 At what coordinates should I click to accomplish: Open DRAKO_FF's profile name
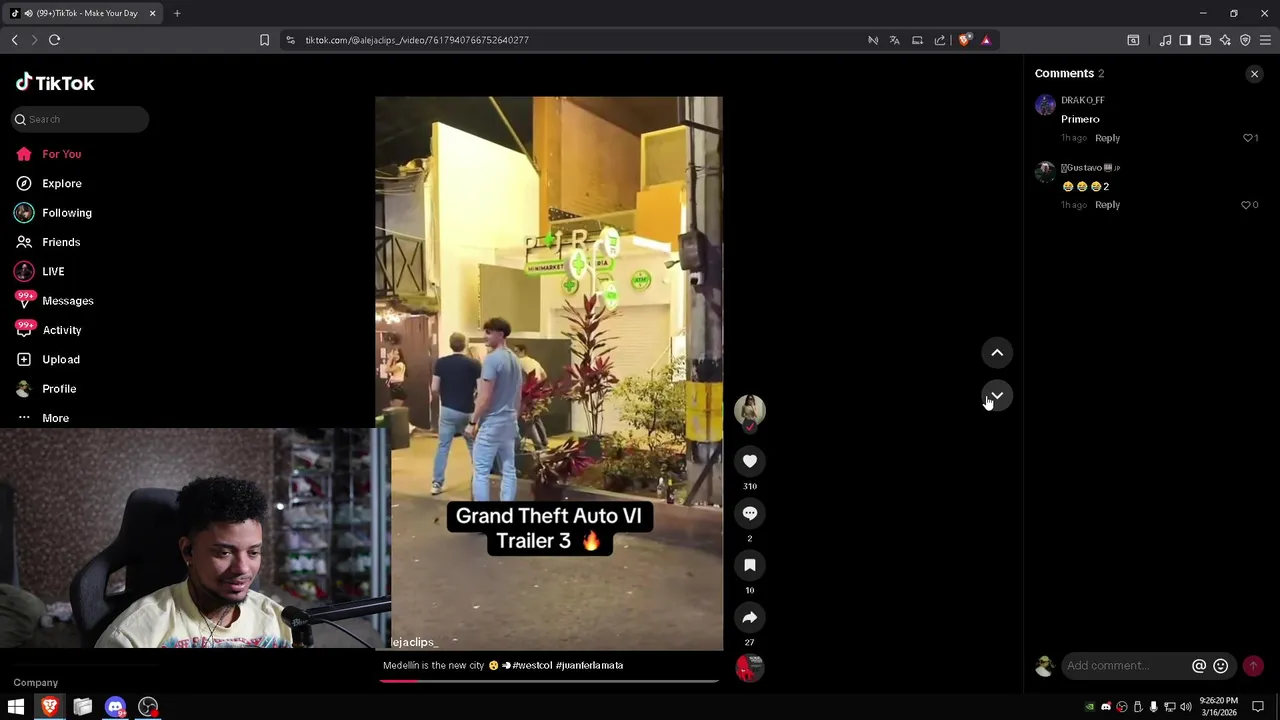coord(1082,100)
